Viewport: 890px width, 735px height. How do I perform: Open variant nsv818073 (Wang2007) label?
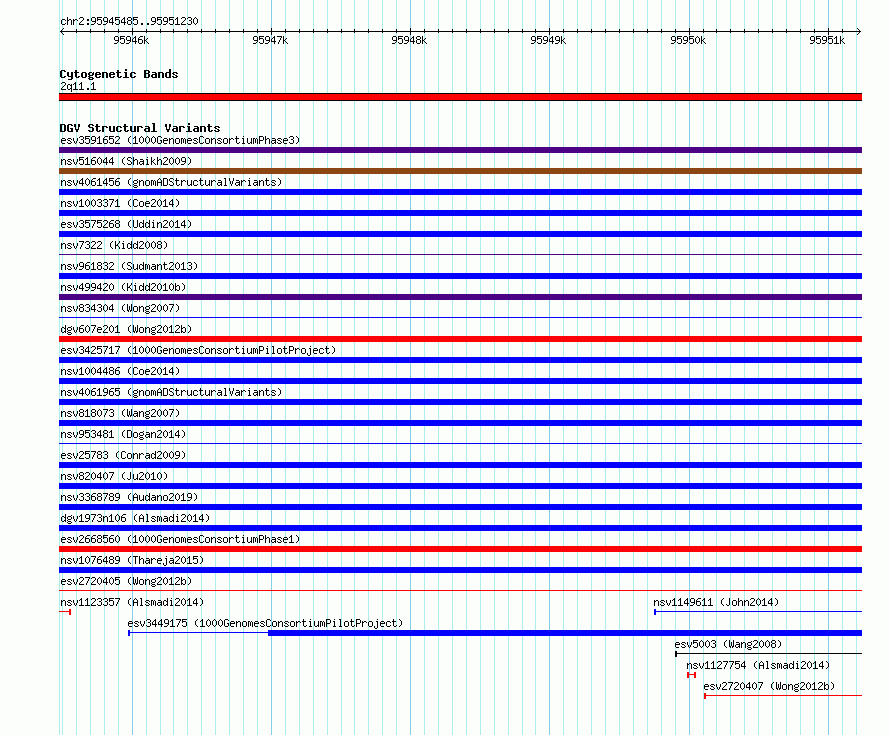tap(120, 413)
